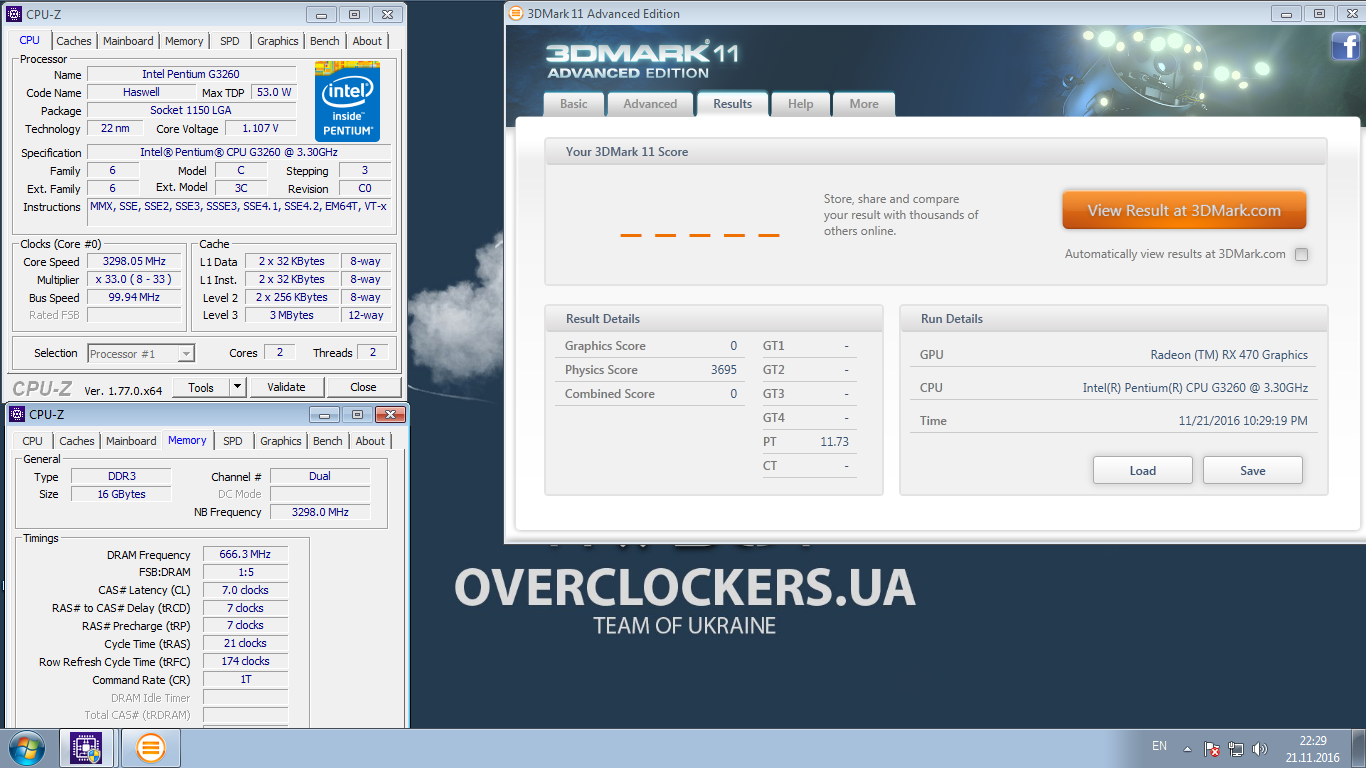Open the Action Center flag tray icon
The width and height of the screenshot is (1366, 768).
pos(1211,748)
